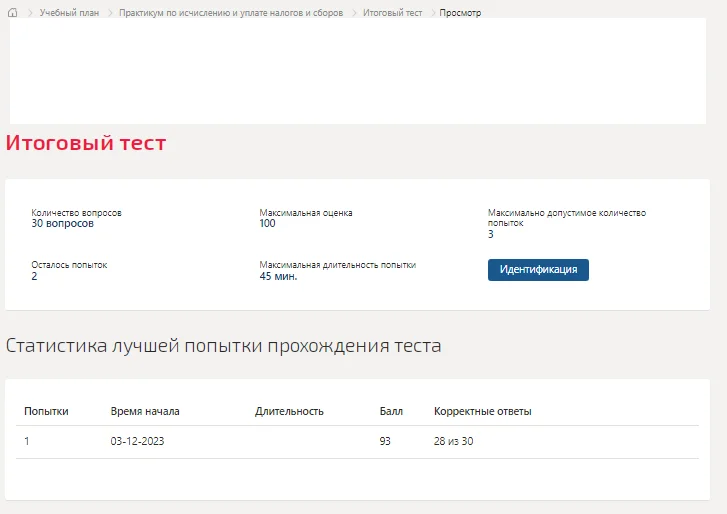Click the score value 93
The image size is (727, 514).
[385, 441]
